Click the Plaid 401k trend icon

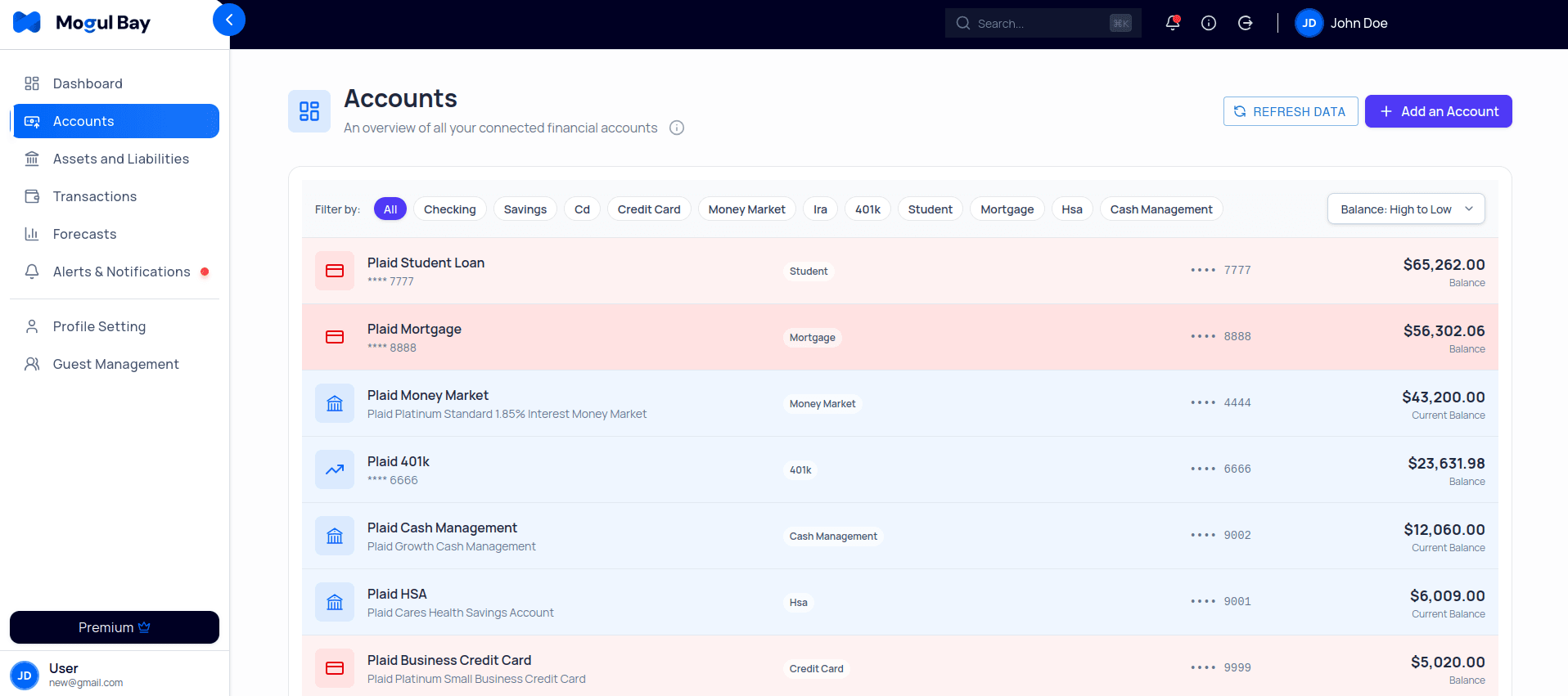pyautogui.click(x=335, y=469)
